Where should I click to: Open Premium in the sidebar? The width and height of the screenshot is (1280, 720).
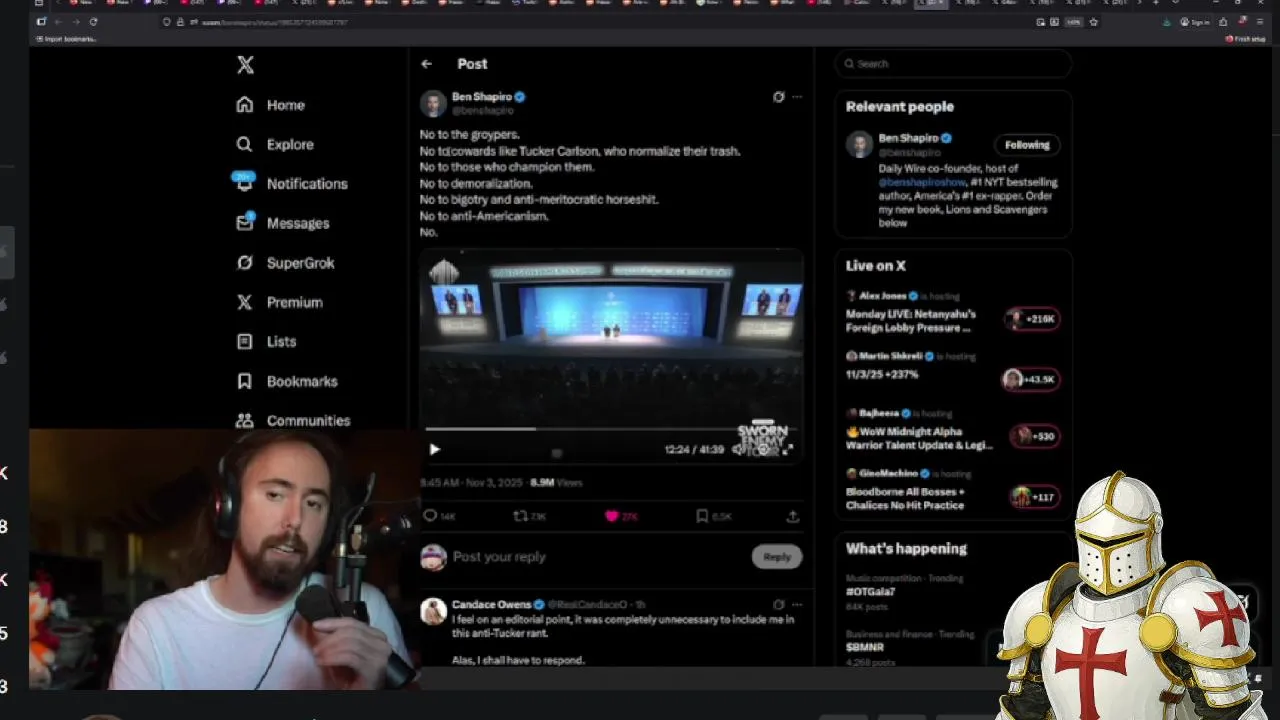click(x=279, y=302)
